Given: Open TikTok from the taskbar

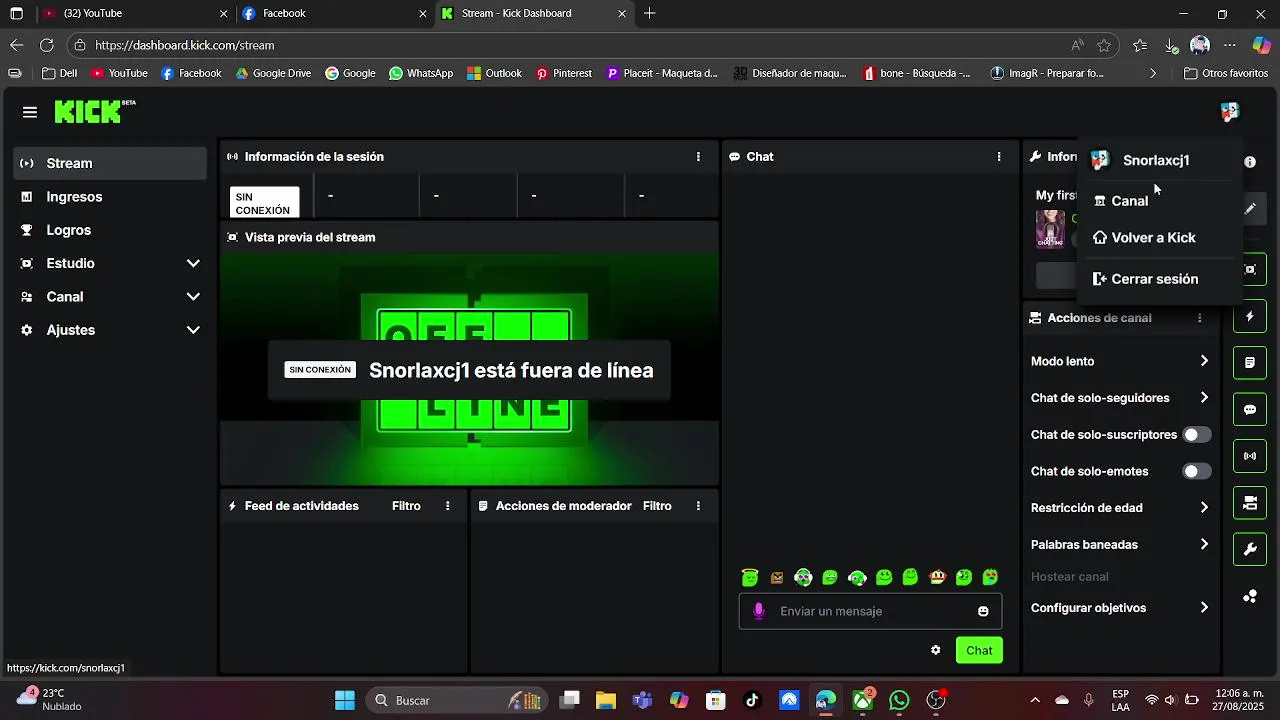Looking at the screenshot, I should coord(752,700).
